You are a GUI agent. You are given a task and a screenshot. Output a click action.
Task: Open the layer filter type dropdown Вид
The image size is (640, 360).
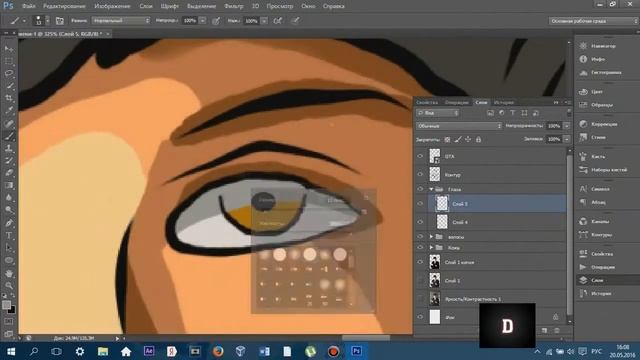pyautogui.click(x=438, y=113)
